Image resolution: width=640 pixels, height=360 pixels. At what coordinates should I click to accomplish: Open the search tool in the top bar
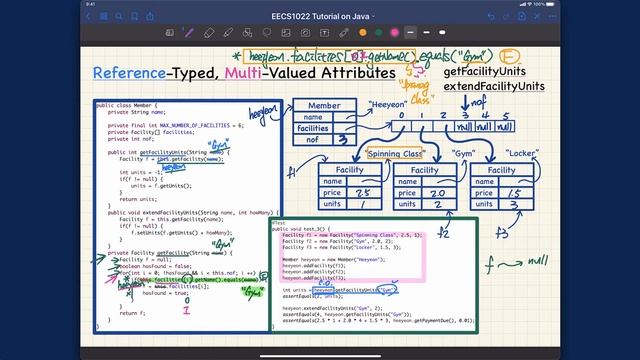coord(119,16)
